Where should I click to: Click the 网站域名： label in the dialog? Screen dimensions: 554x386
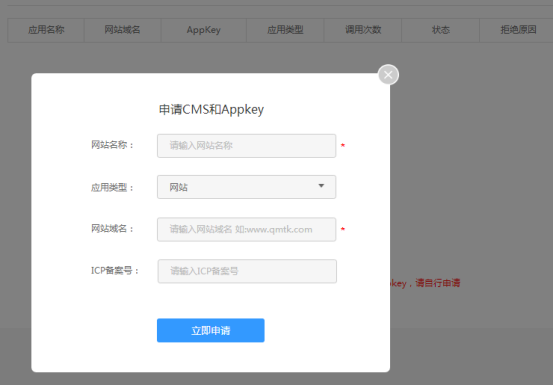112,229
